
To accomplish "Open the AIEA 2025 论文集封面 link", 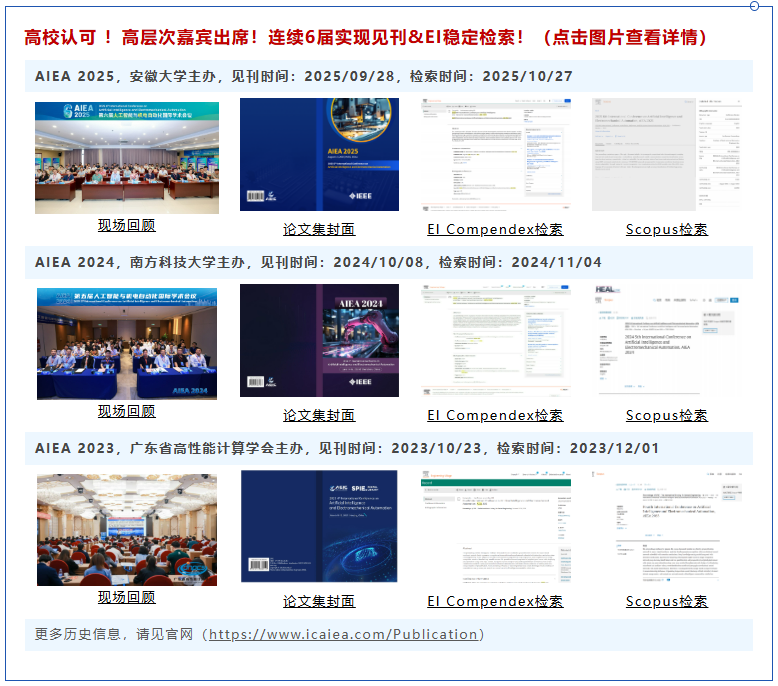I will tap(319, 229).
